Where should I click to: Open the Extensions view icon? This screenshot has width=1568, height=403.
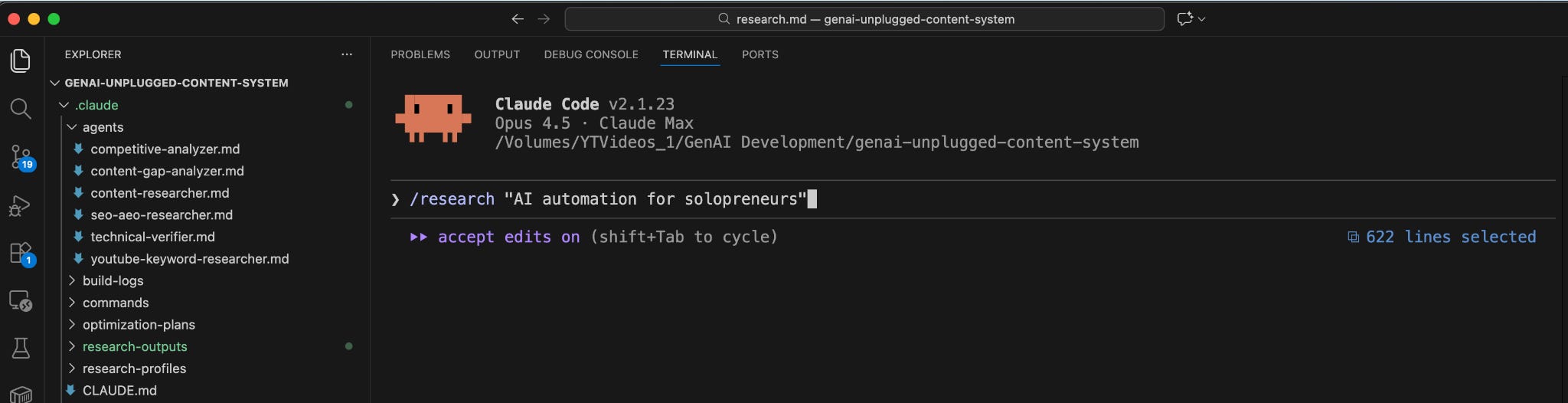pyautogui.click(x=21, y=254)
